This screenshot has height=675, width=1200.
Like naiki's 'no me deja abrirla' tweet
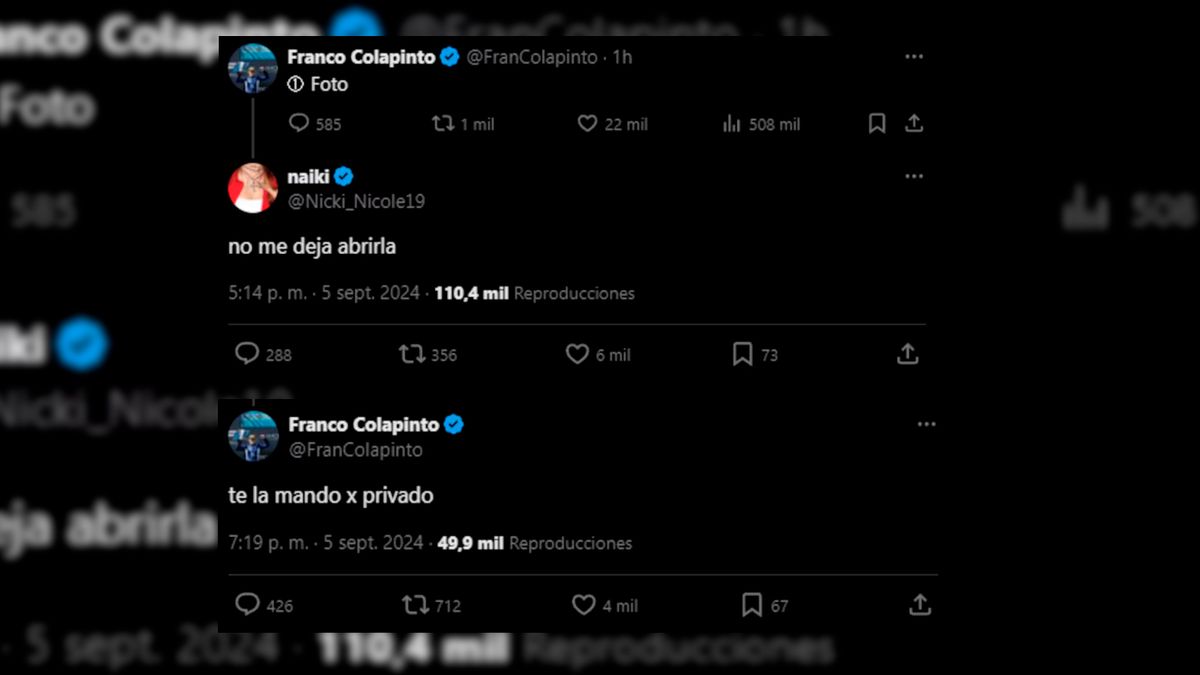tap(577, 354)
